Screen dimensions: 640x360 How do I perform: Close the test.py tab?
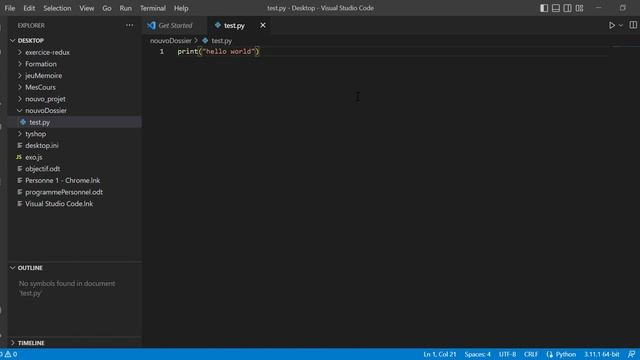click(x=263, y=25)
